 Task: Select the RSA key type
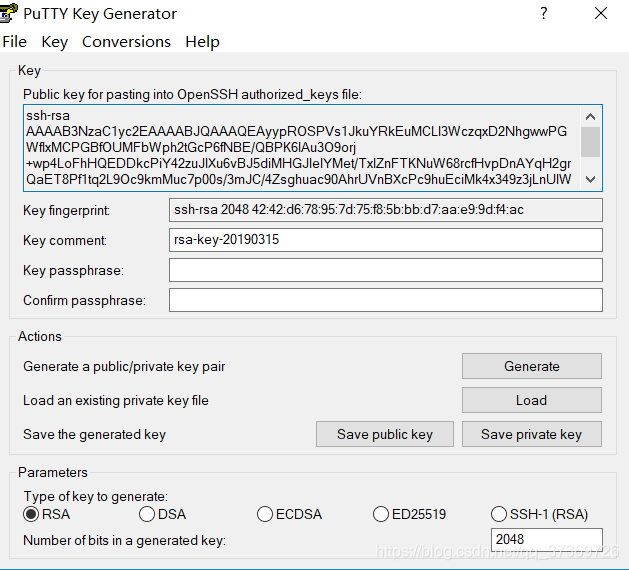[47, 514]
